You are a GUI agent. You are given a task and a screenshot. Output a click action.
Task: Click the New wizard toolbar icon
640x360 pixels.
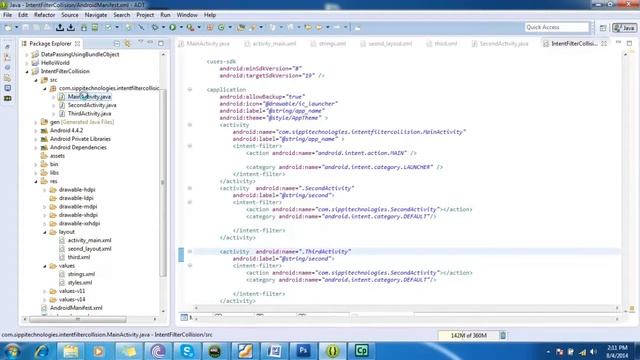(8, 27)
